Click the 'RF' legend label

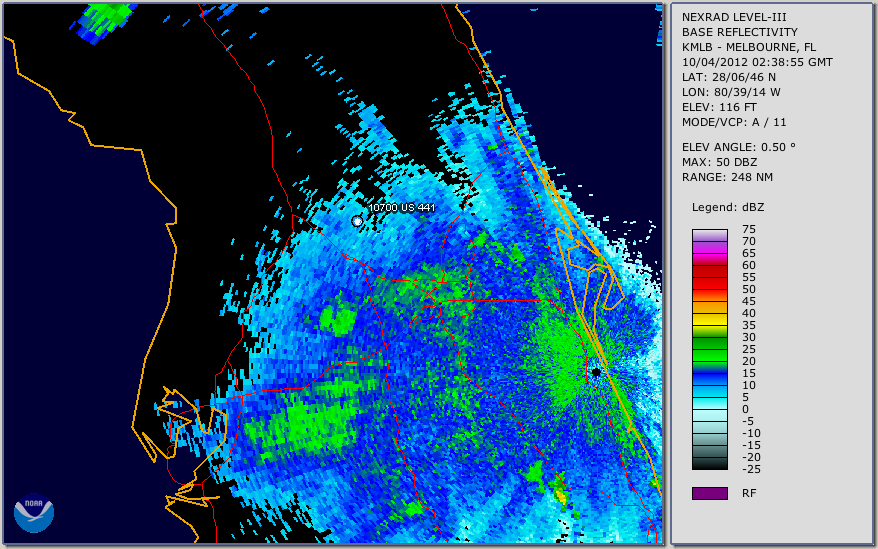click(x=749, y=493)
